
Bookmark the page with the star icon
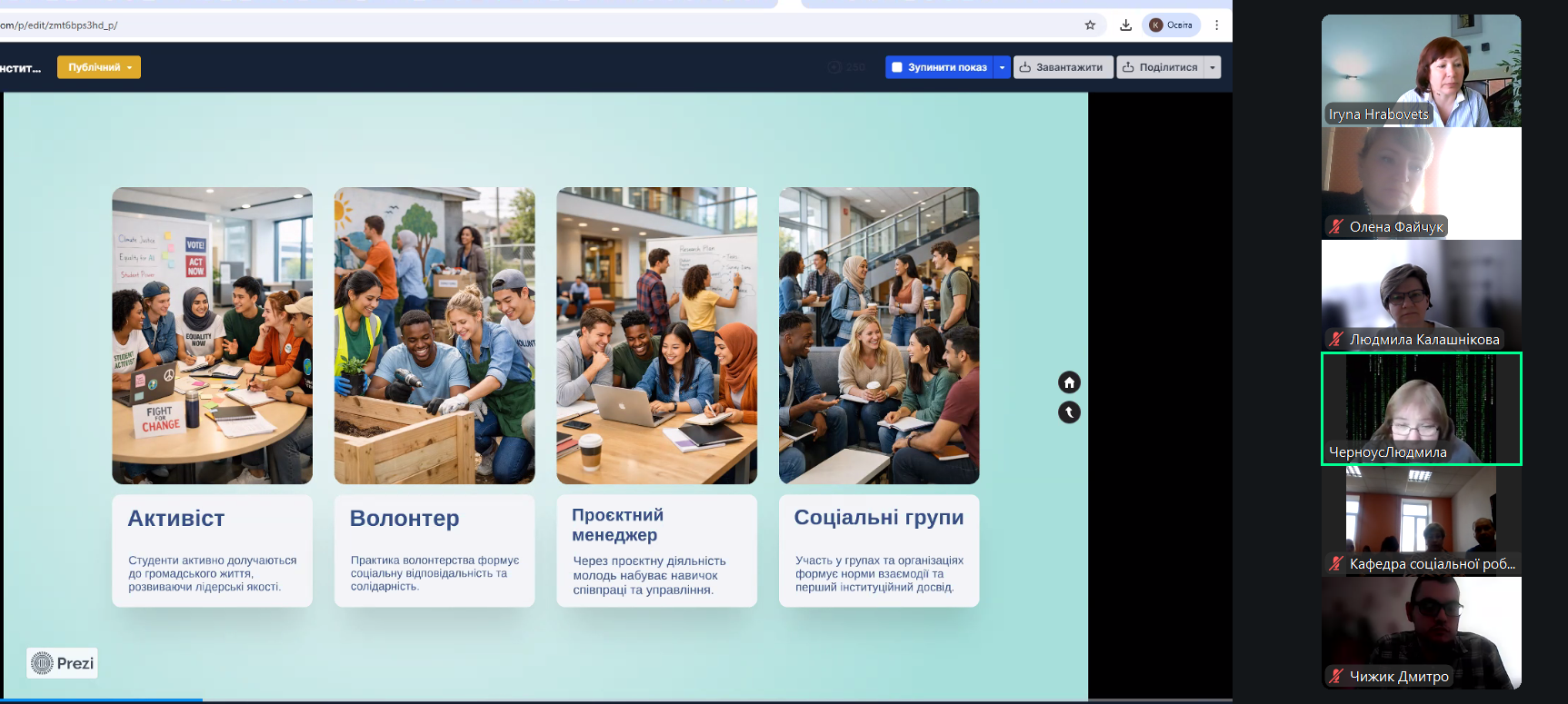point(1090,25)
